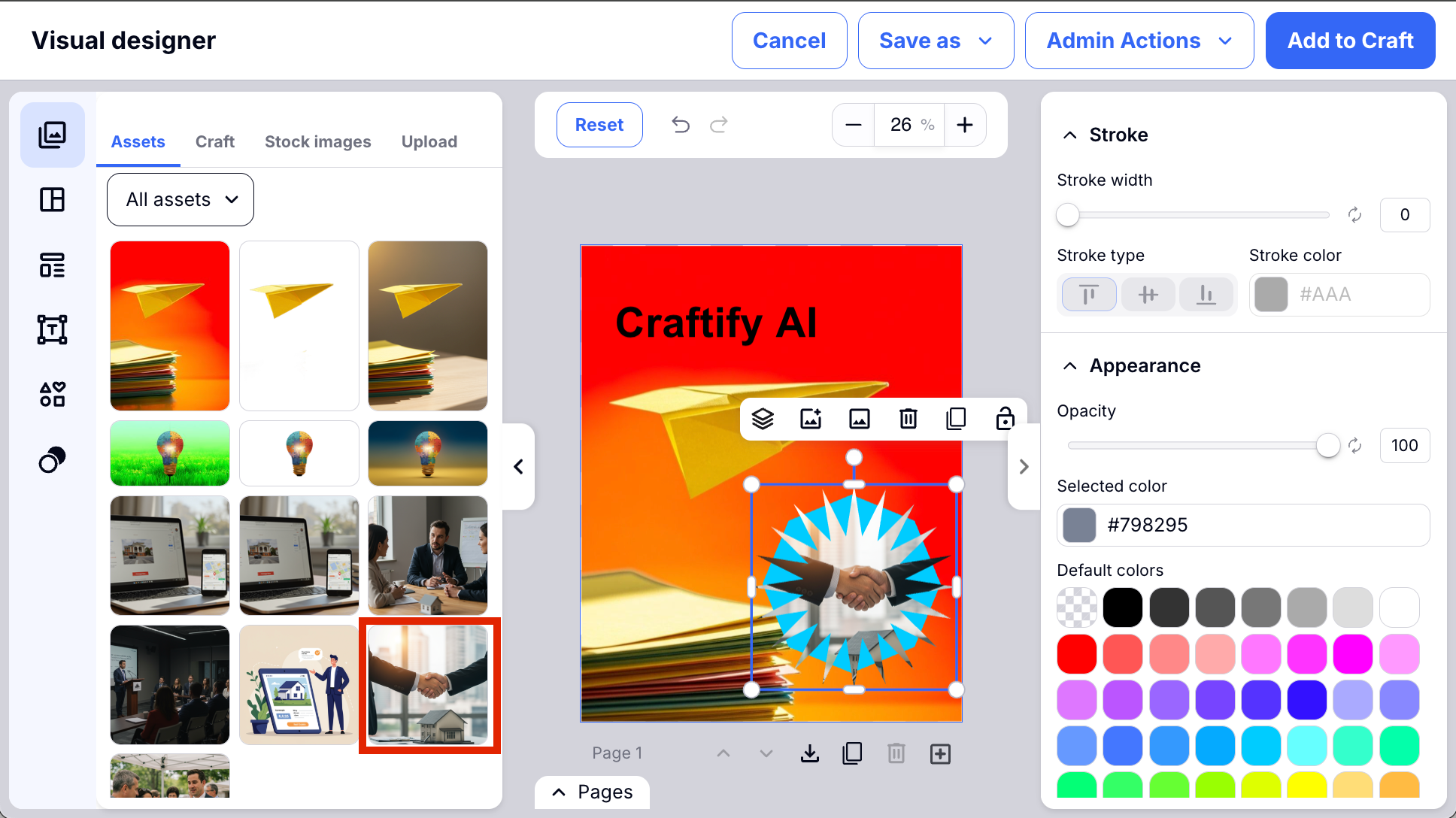This screenshot has width=1456, height=818.
Task: Click the Add to Craft button
Action: 1350,41
